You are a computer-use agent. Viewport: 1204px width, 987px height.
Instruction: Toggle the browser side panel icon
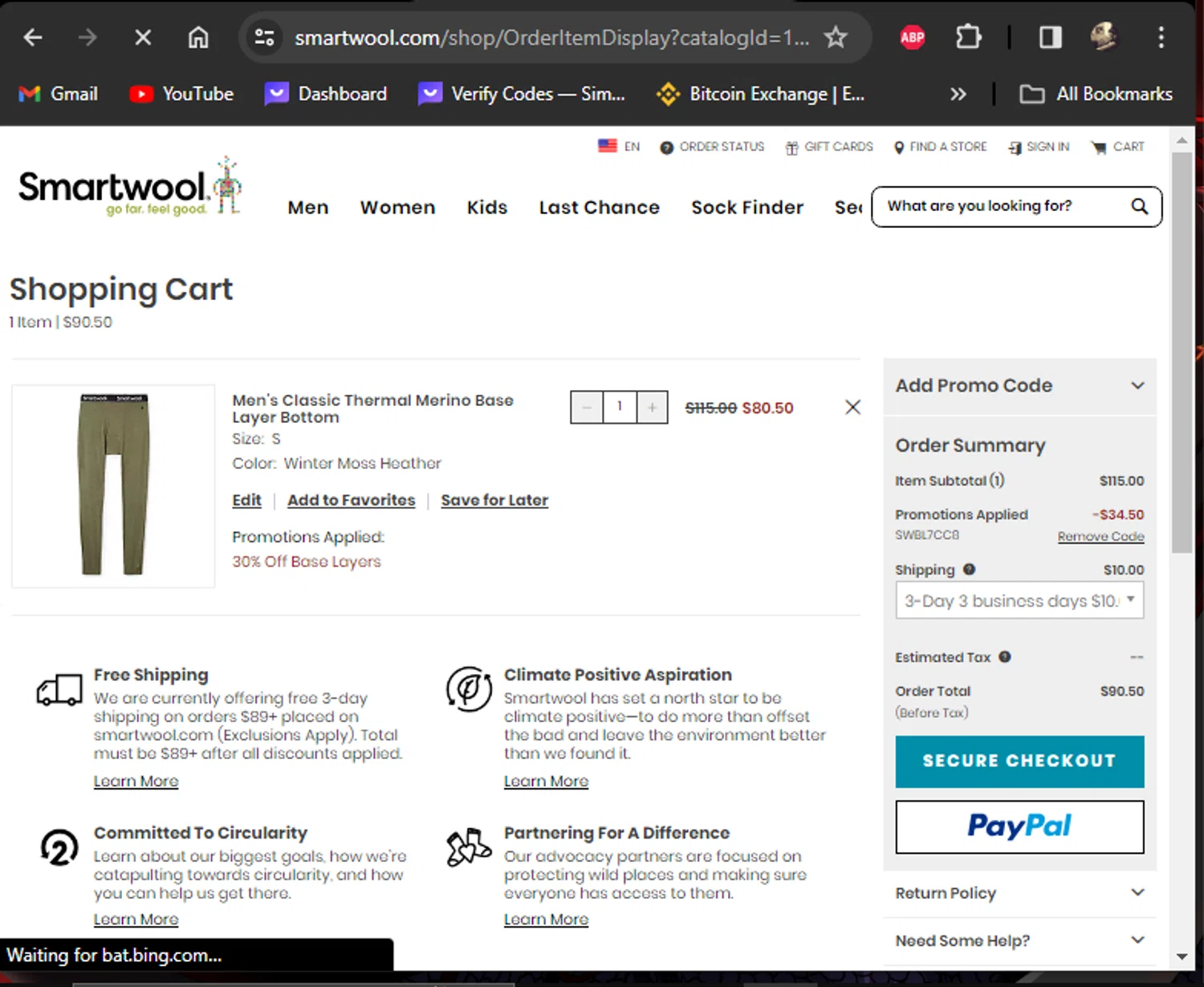1050,37
